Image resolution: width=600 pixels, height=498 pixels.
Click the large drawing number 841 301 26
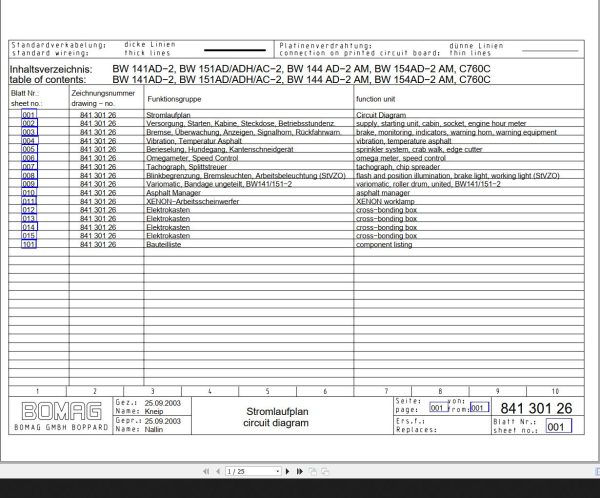tap(536, 408)
